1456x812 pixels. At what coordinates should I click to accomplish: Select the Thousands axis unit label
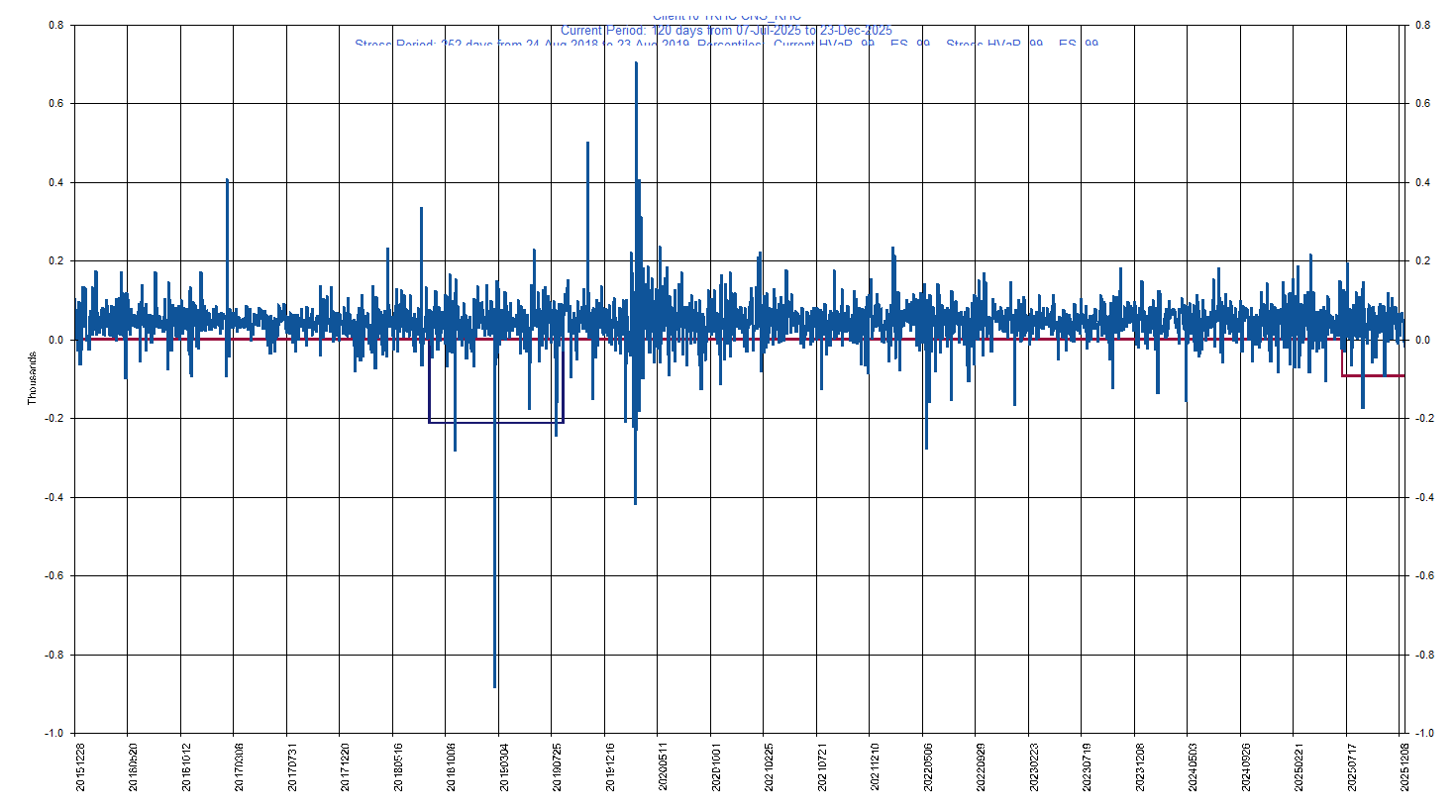click(x=32, y=378)
